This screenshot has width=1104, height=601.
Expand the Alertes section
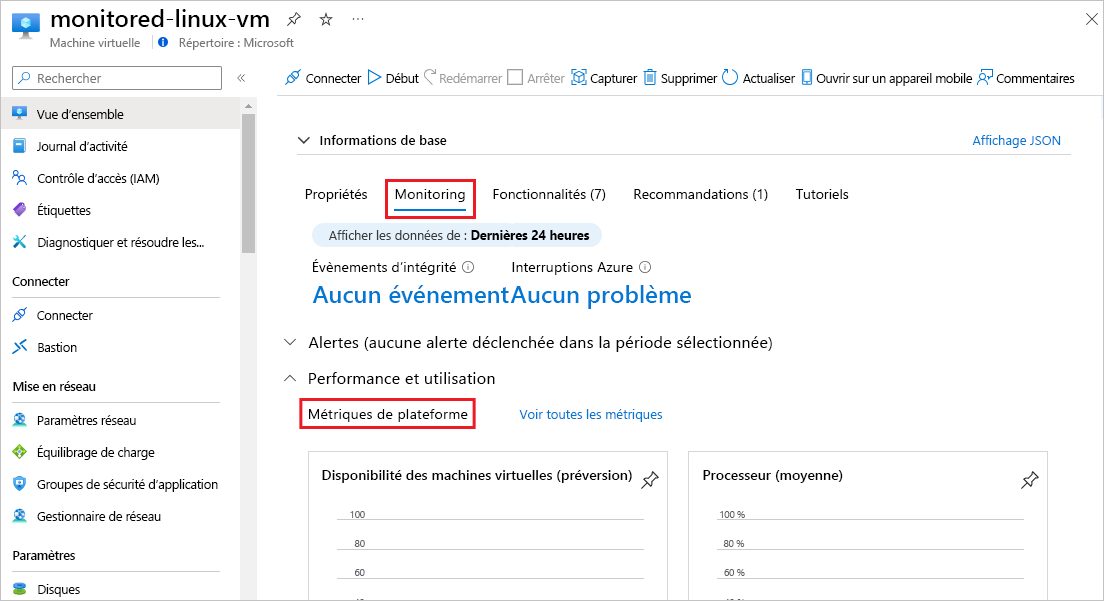click(x=290, y=343)
